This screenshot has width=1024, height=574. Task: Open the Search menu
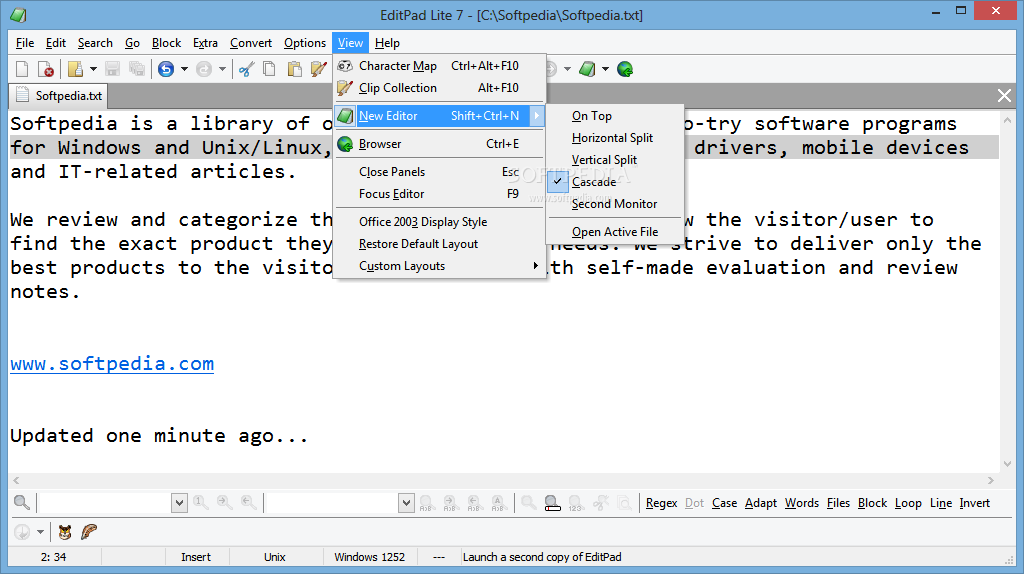(95, 43)
